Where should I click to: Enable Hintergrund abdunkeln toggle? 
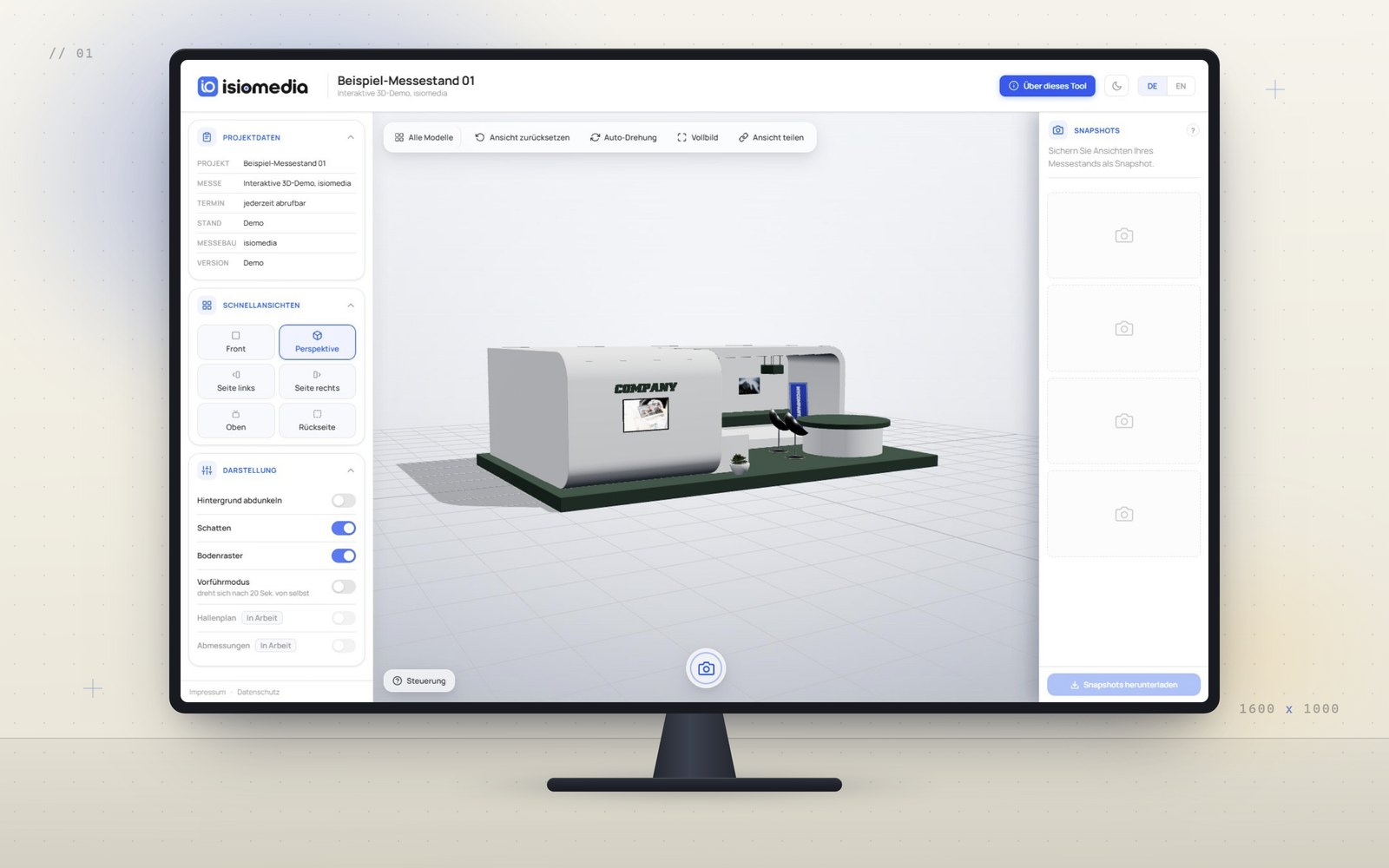point(344,500)
